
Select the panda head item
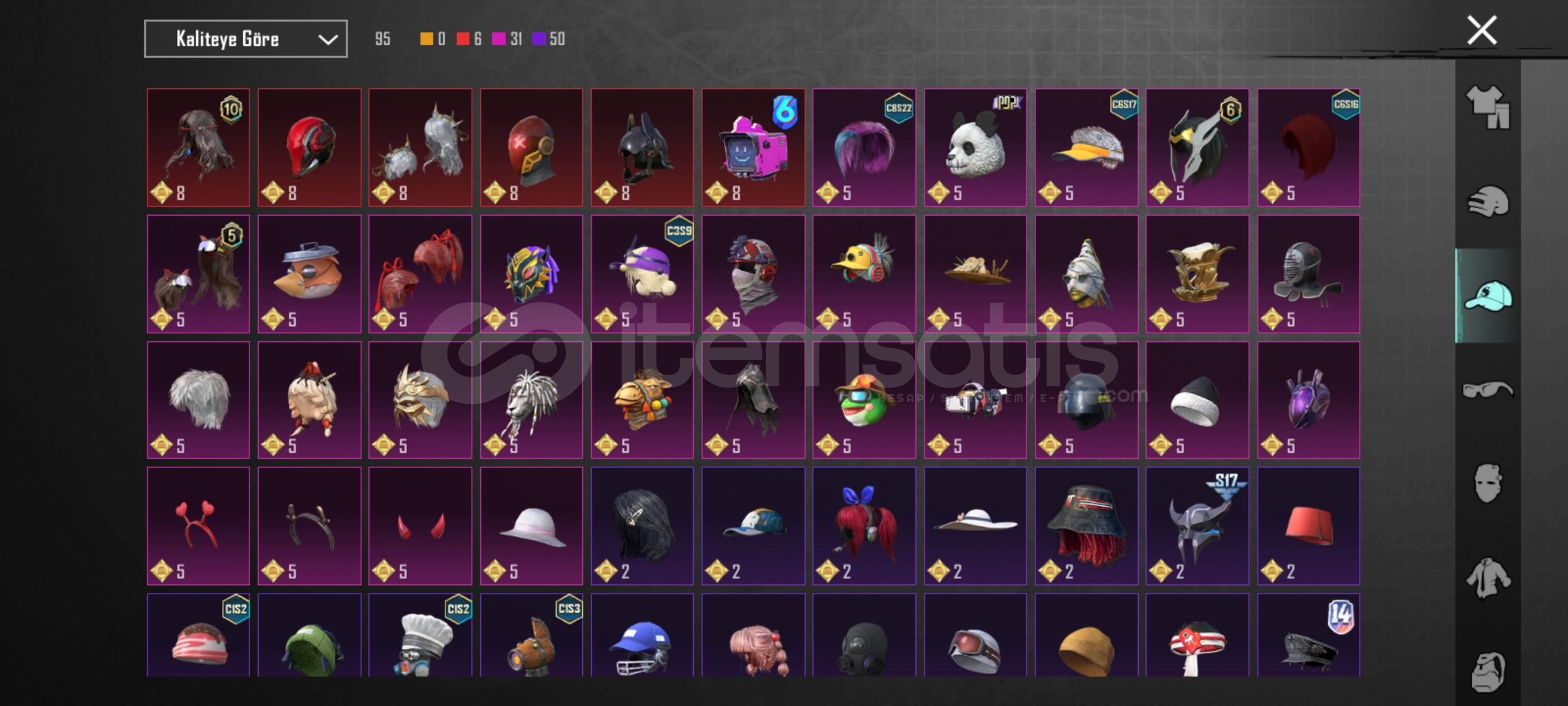(975, 148)
